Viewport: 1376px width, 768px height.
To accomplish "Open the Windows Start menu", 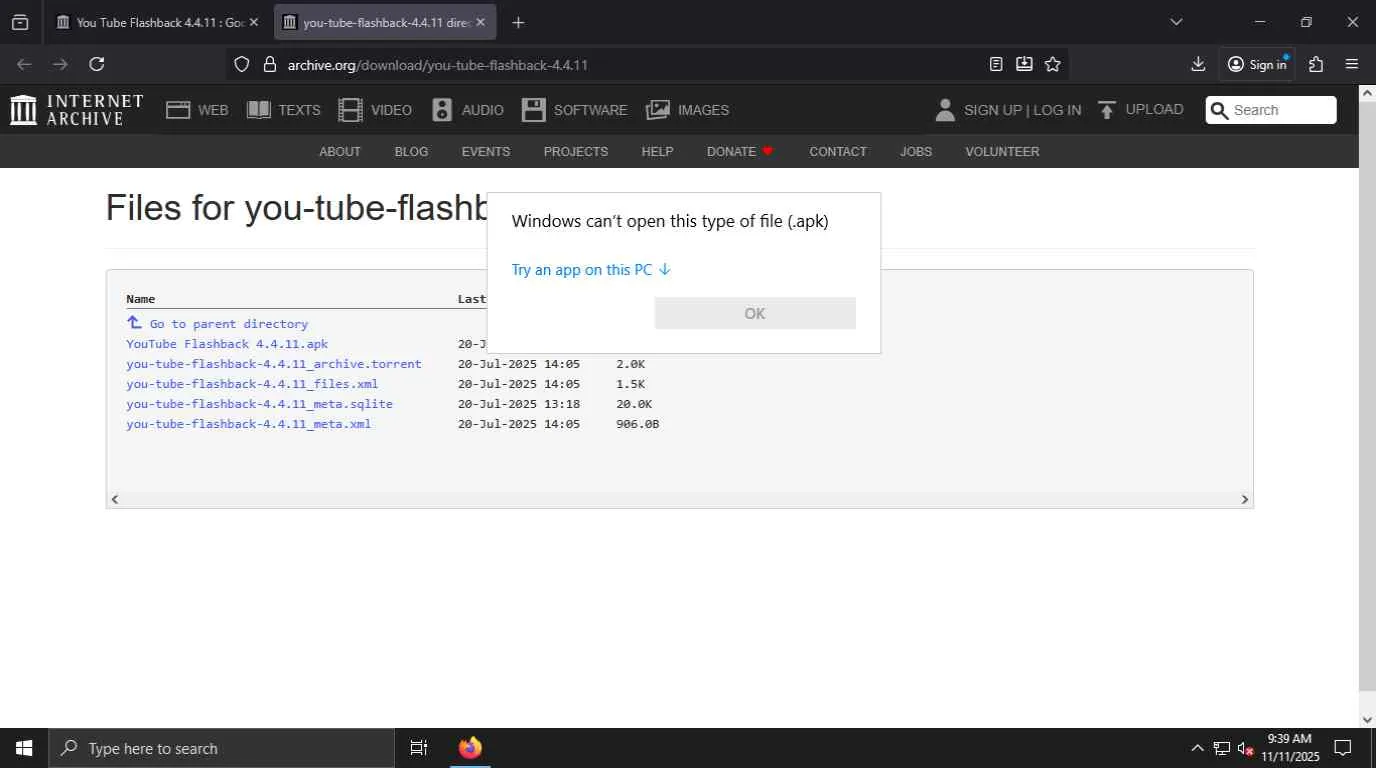I will click(x=24, y=748).
